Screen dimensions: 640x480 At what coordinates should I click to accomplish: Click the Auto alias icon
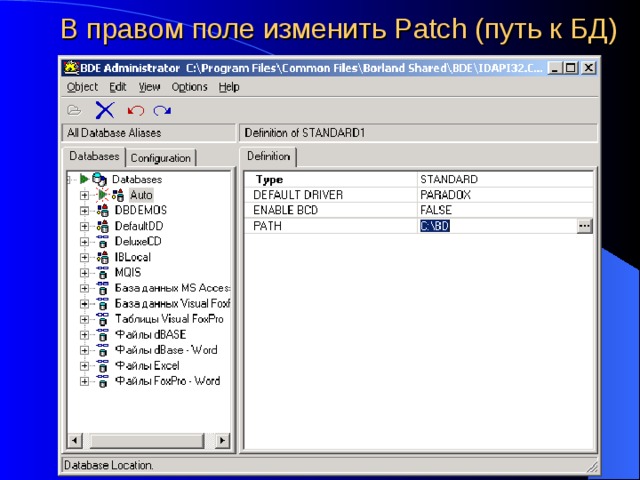pos(118,195)
